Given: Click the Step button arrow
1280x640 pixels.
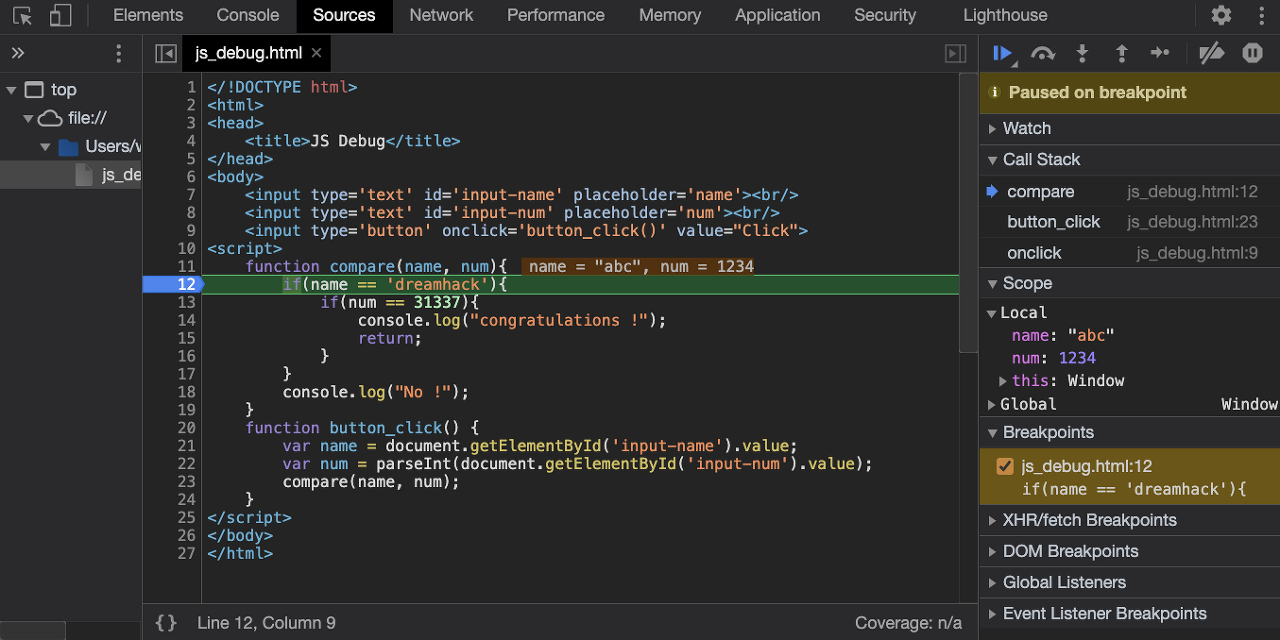Looking at the screenshot, I should pos(1160,54).
